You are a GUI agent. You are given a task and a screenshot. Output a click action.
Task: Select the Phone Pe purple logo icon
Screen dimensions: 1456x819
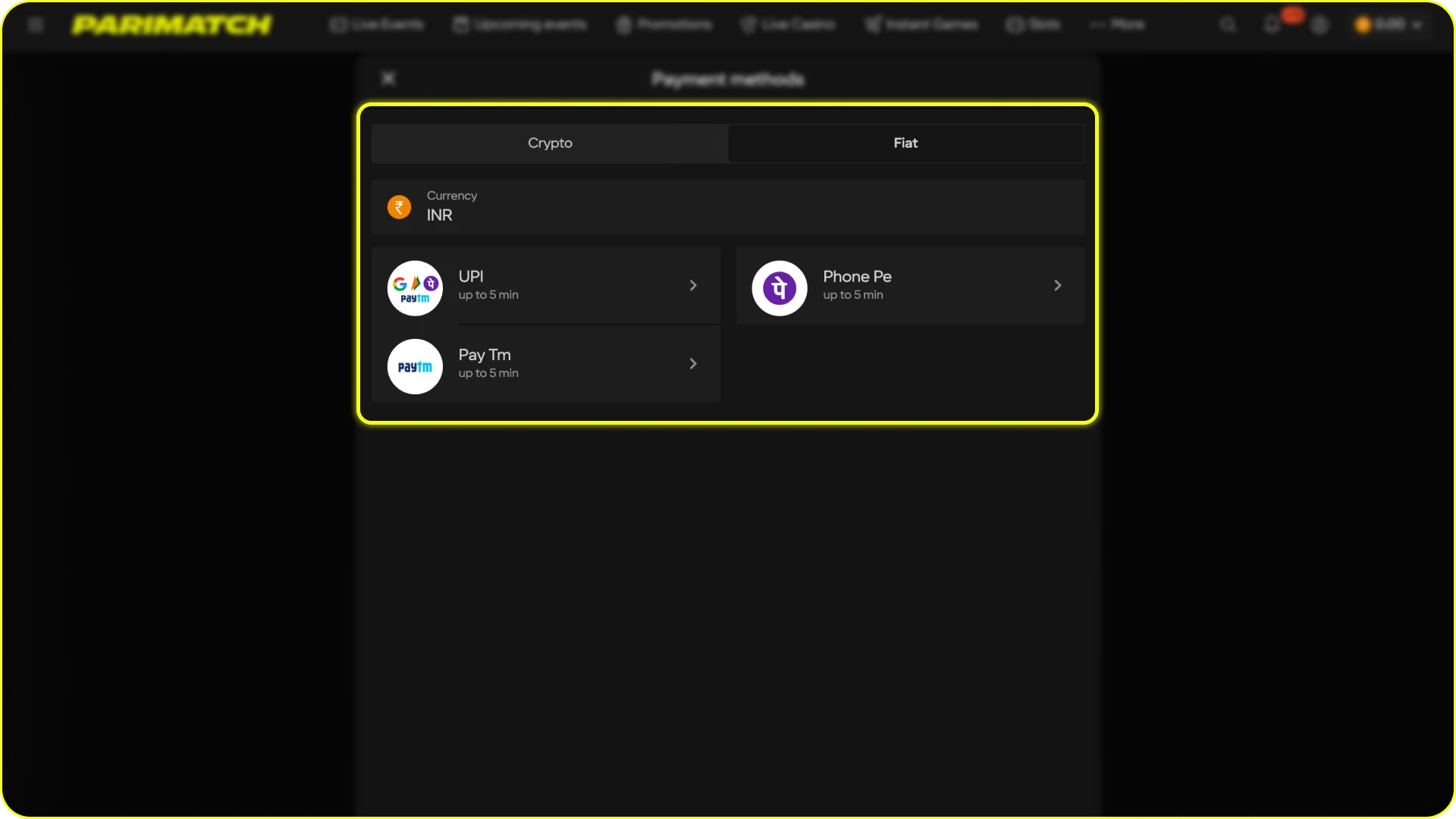(x=780, y=288)
